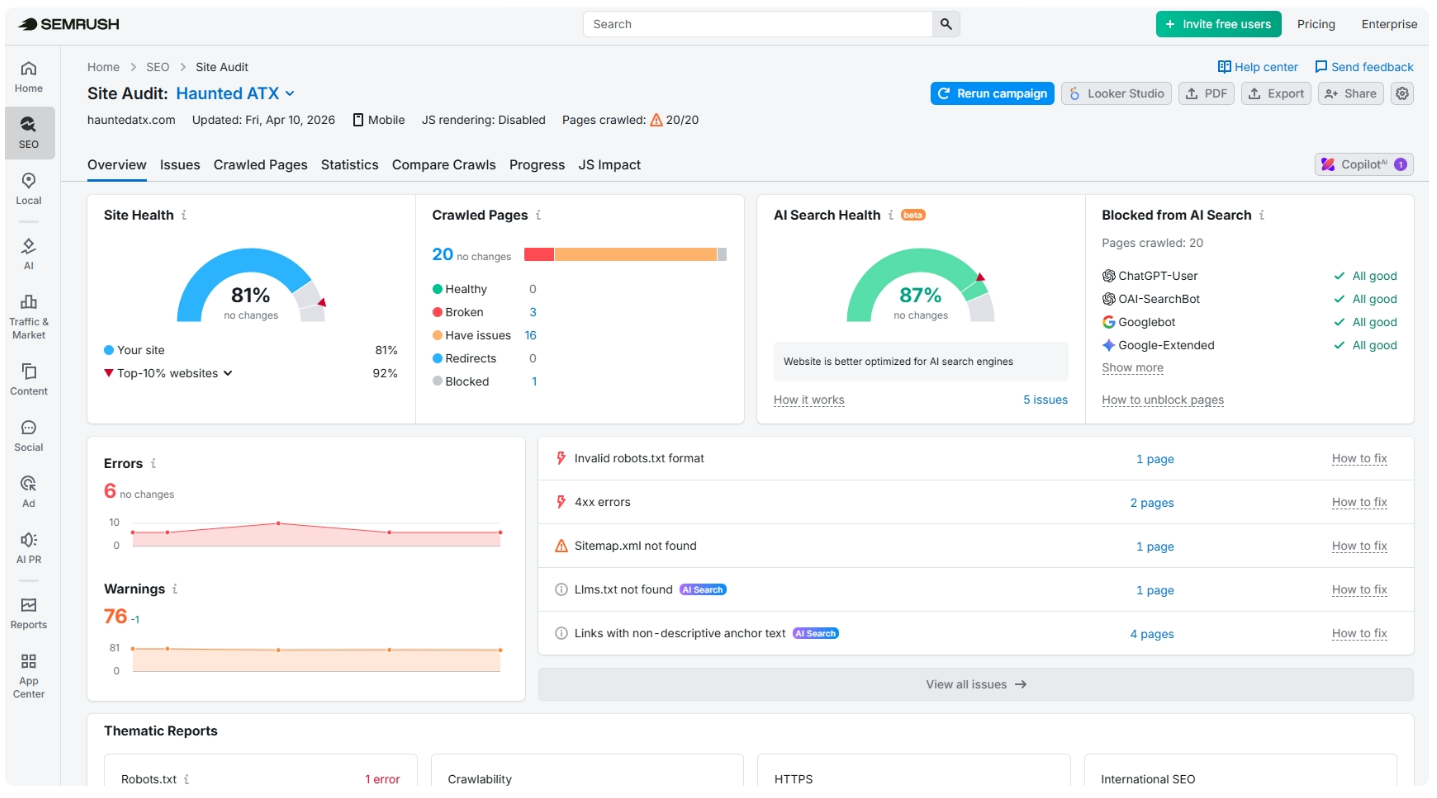
Task: Open the 5 issues link
Action: coord(1045,400)
